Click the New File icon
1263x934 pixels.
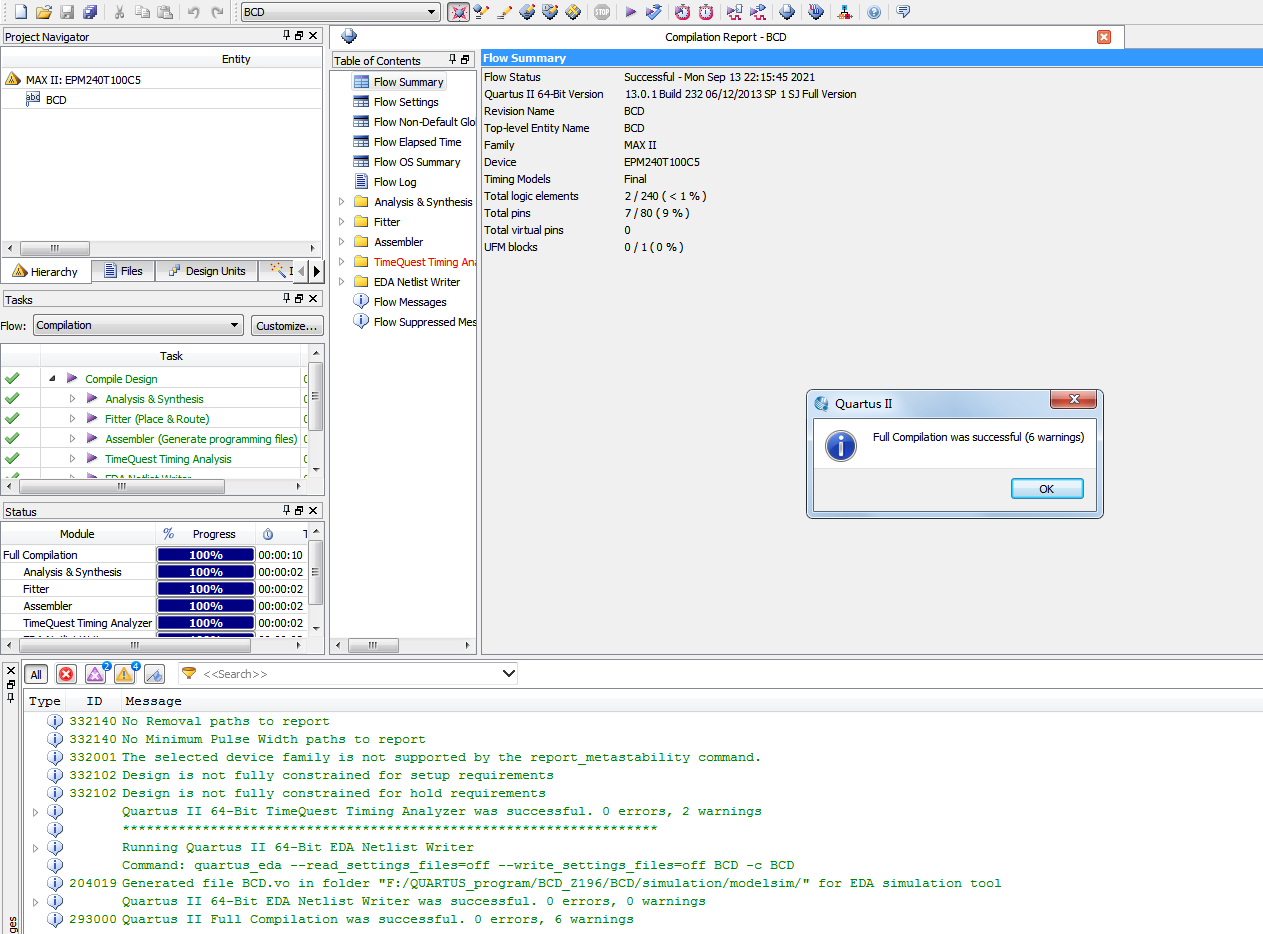tap(20, 12)
